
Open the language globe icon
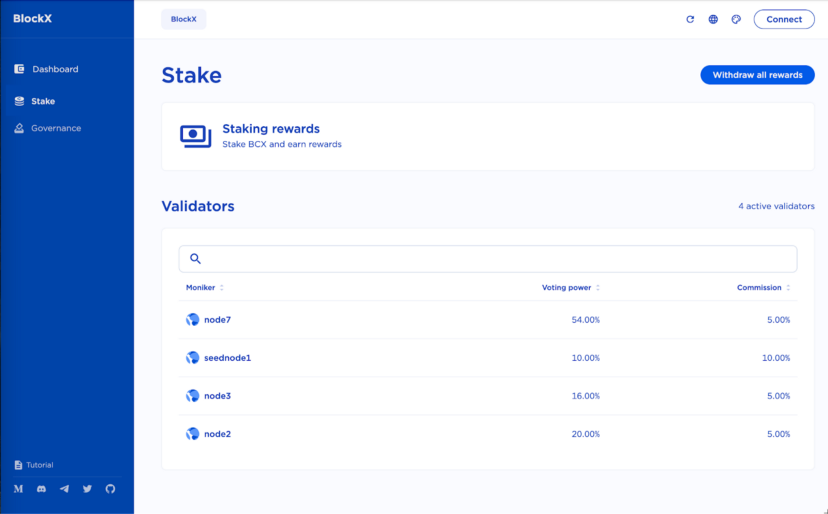[x=713, y=19]
